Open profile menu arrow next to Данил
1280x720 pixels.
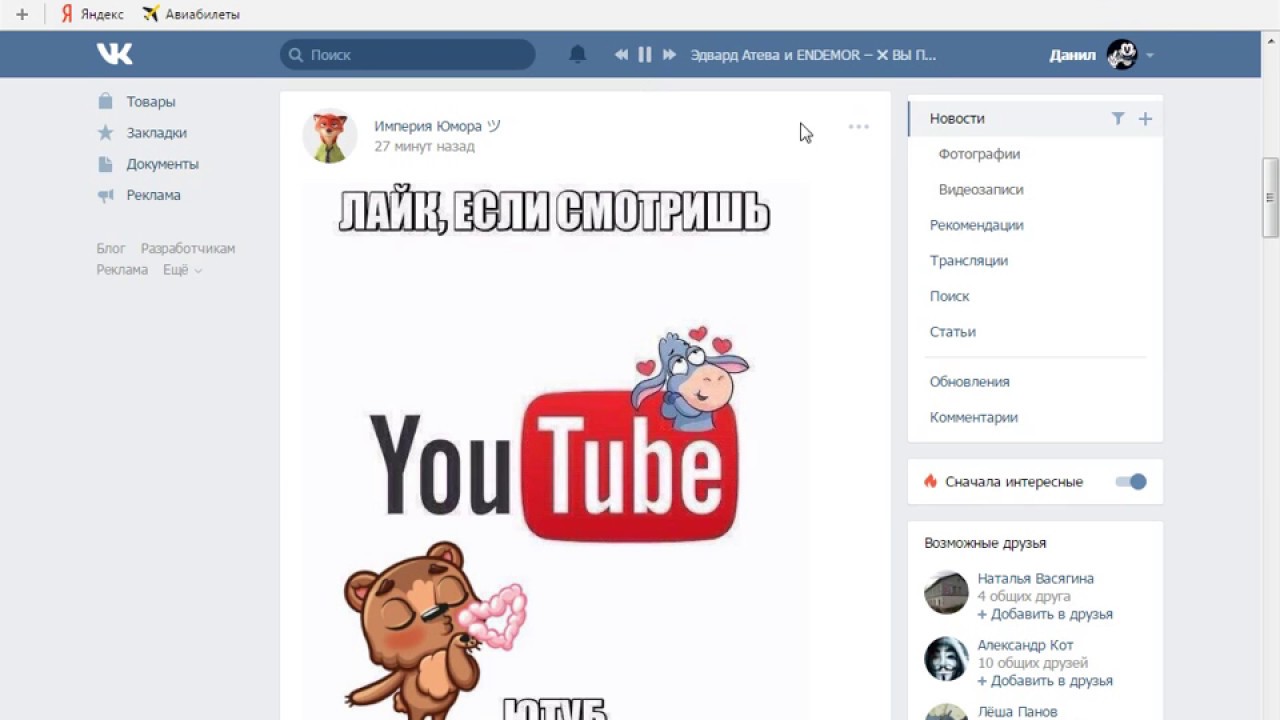(1150, 55)
